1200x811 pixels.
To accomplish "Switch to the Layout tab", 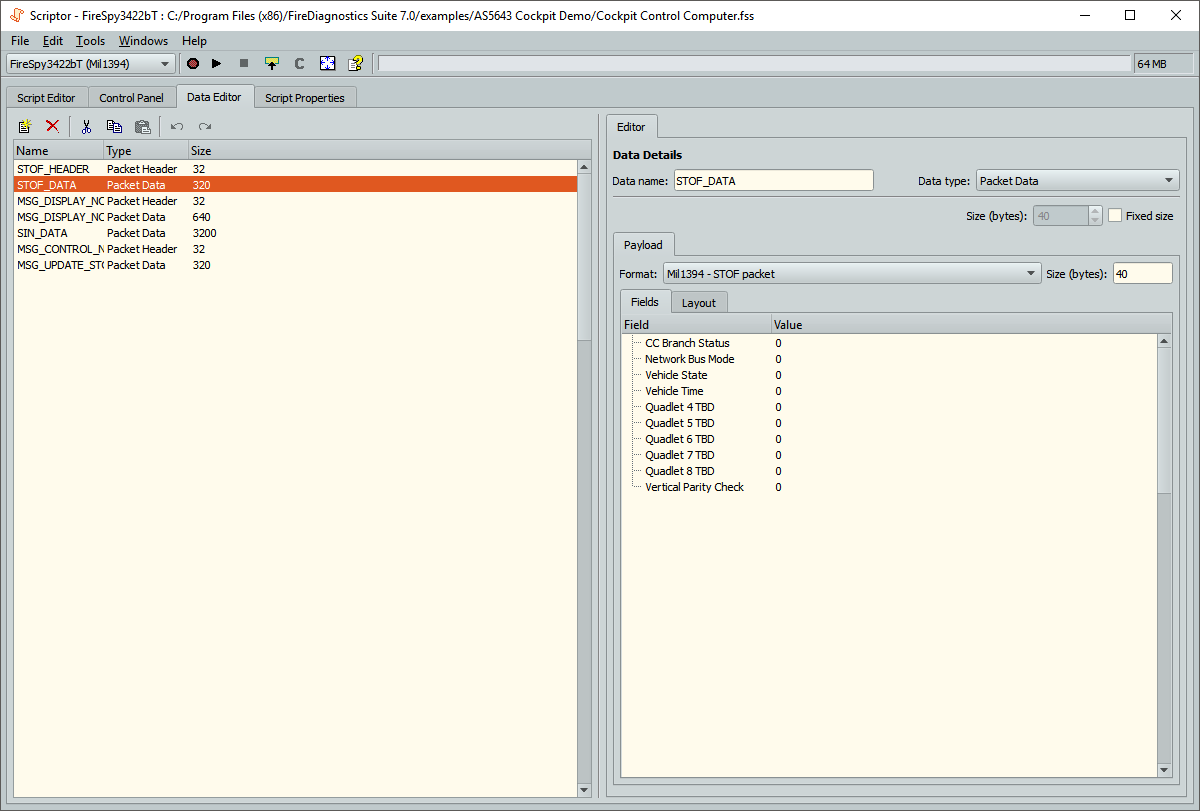I will pos(699,303).
